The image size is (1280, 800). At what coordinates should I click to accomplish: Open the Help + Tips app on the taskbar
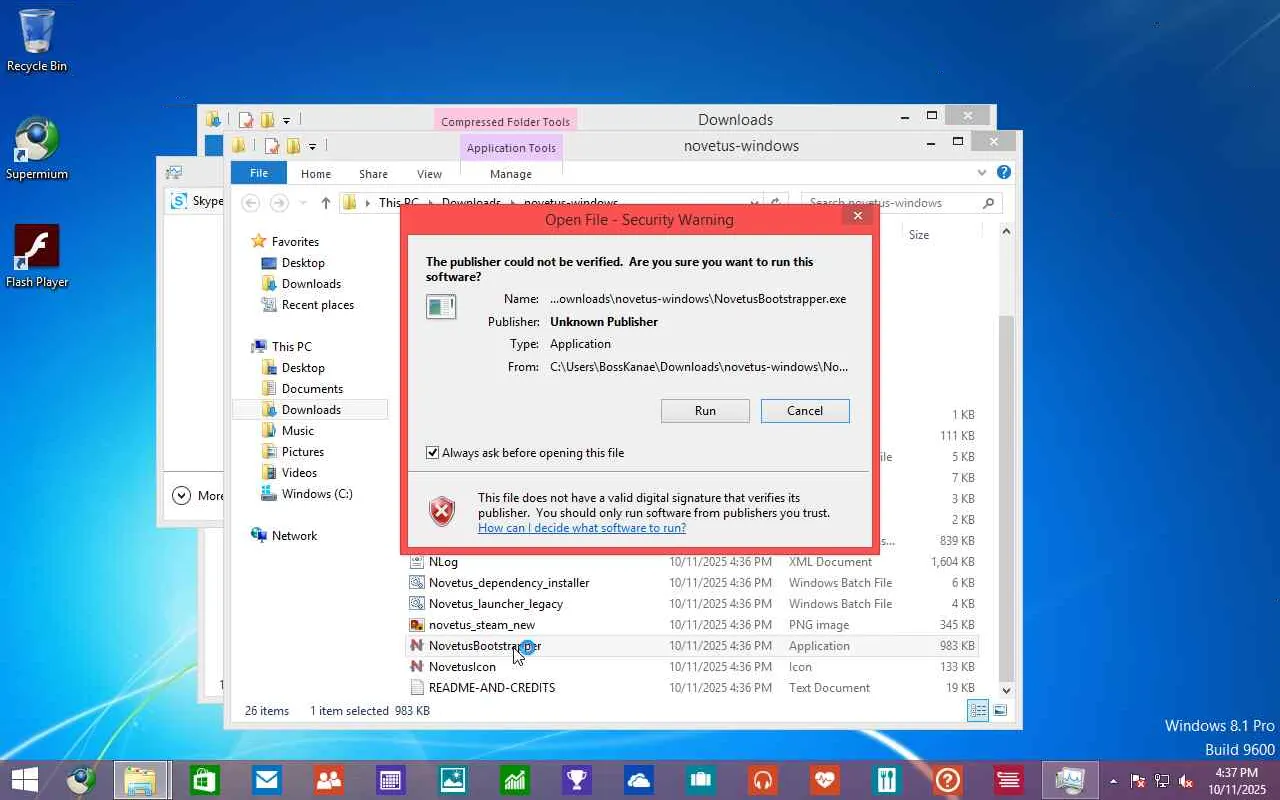(948, 779)
